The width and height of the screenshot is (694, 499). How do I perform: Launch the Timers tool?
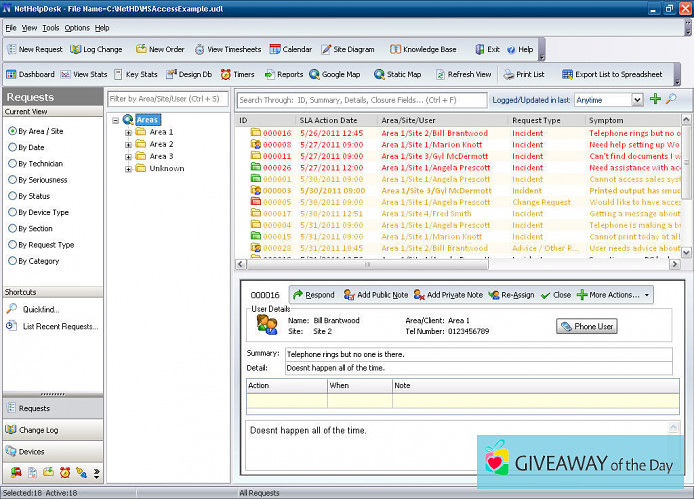pyautogui.click(x=237, y=74)
